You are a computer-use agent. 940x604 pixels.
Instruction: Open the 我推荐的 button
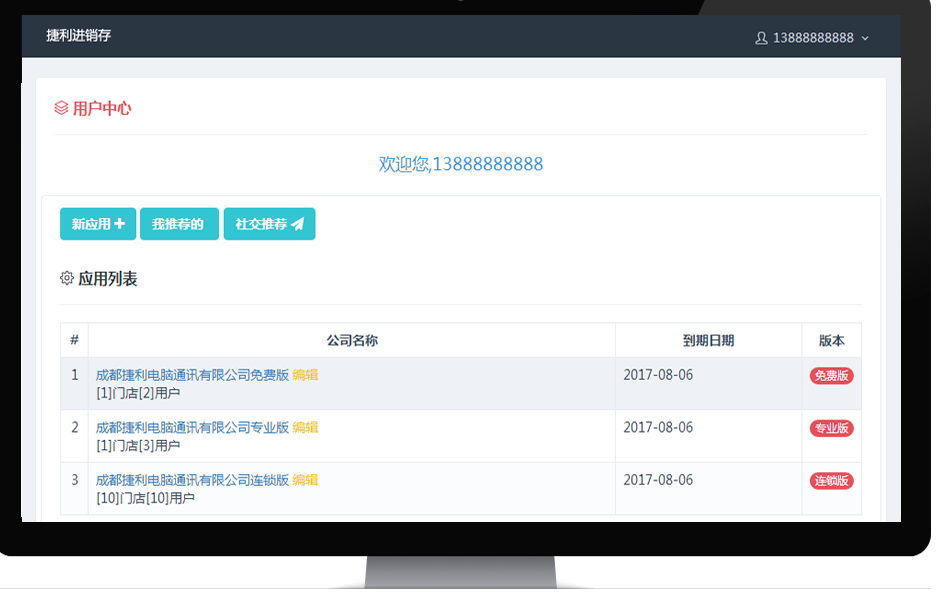coord(178,224)
